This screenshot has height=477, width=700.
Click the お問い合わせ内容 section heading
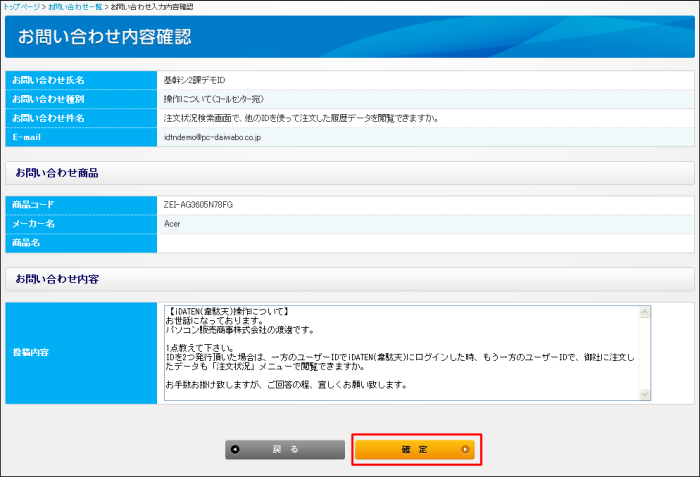(x=56, y=277)
